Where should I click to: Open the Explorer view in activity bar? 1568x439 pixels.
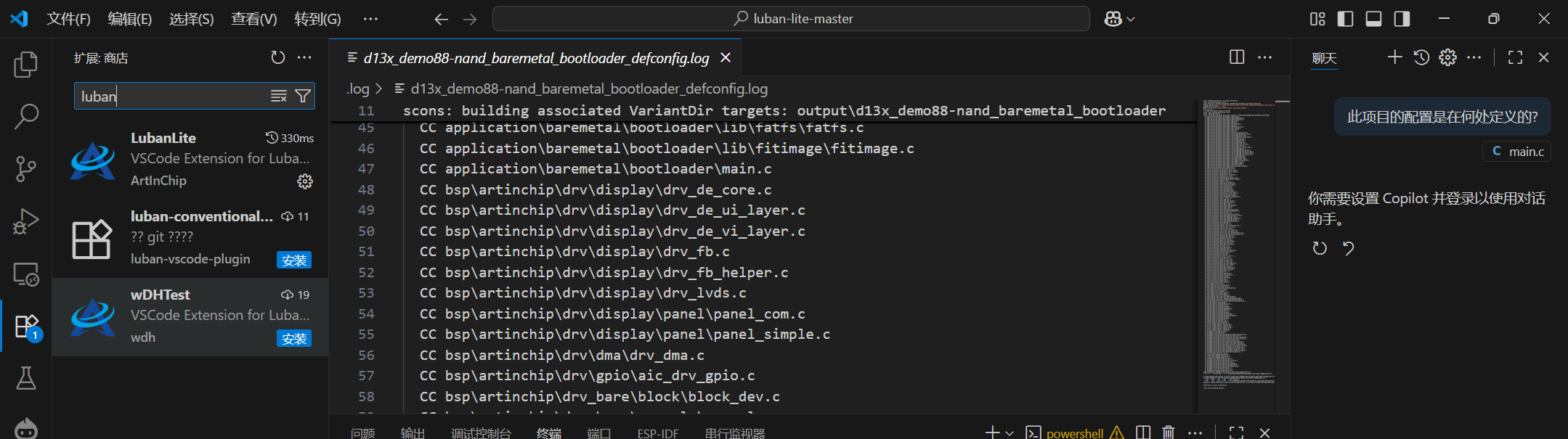click(26, 65)
